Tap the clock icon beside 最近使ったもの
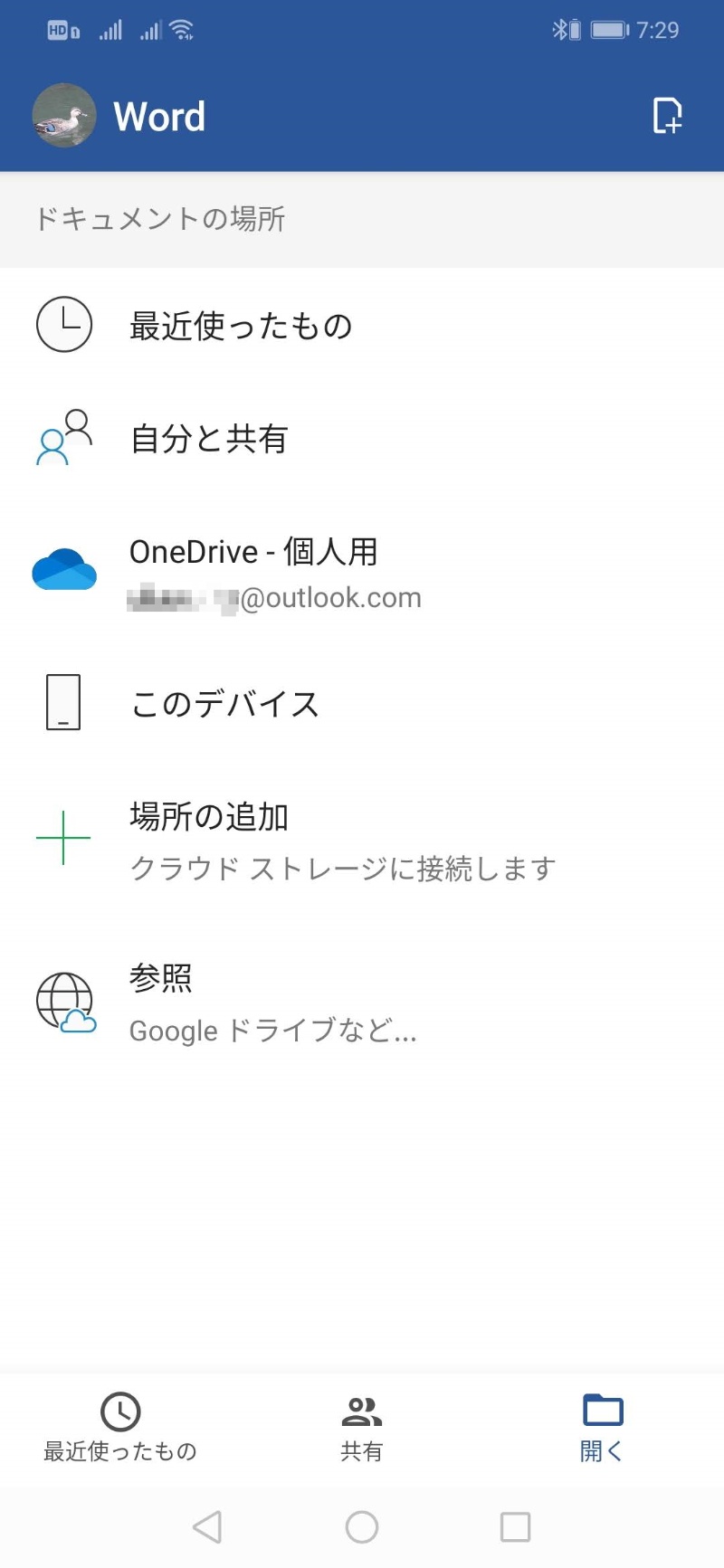The image size is (724, 1568). [64, 324]
